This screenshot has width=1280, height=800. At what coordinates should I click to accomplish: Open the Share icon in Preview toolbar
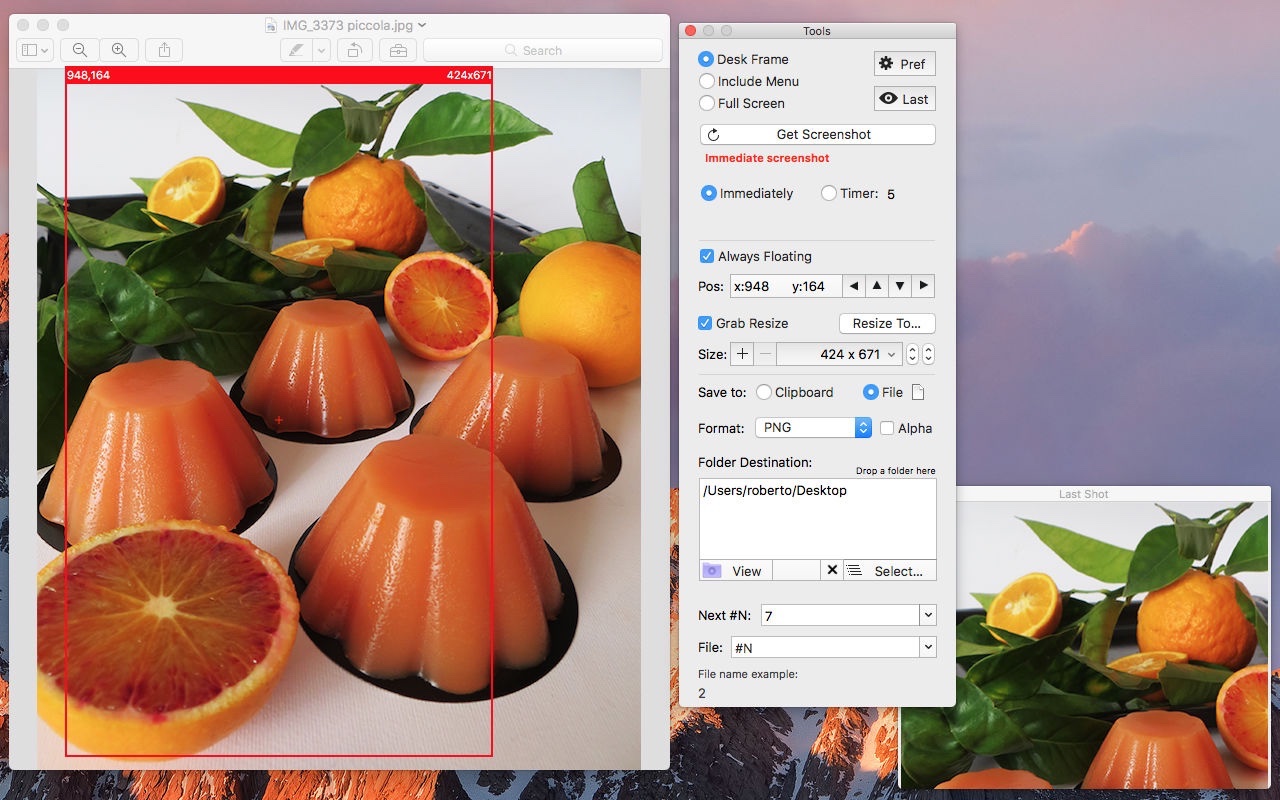[164, 50]
